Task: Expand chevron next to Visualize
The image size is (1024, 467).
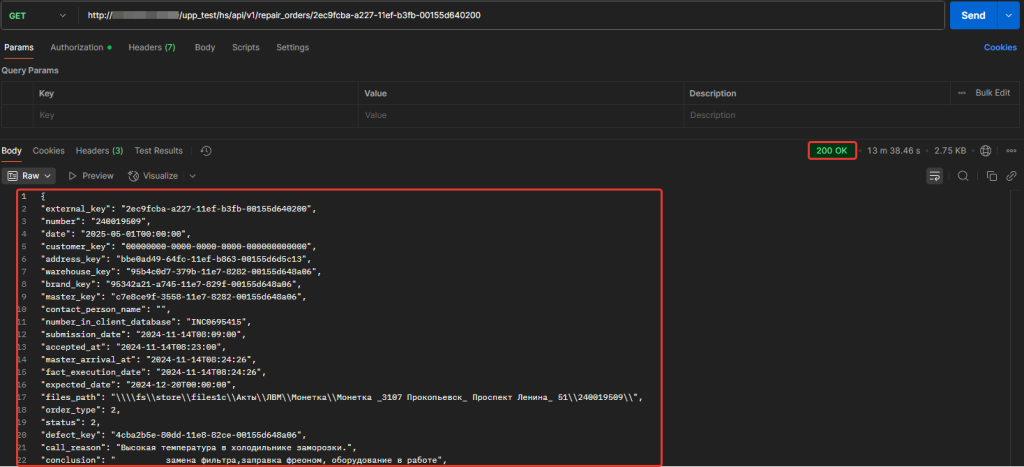Action: click(190, 176)
